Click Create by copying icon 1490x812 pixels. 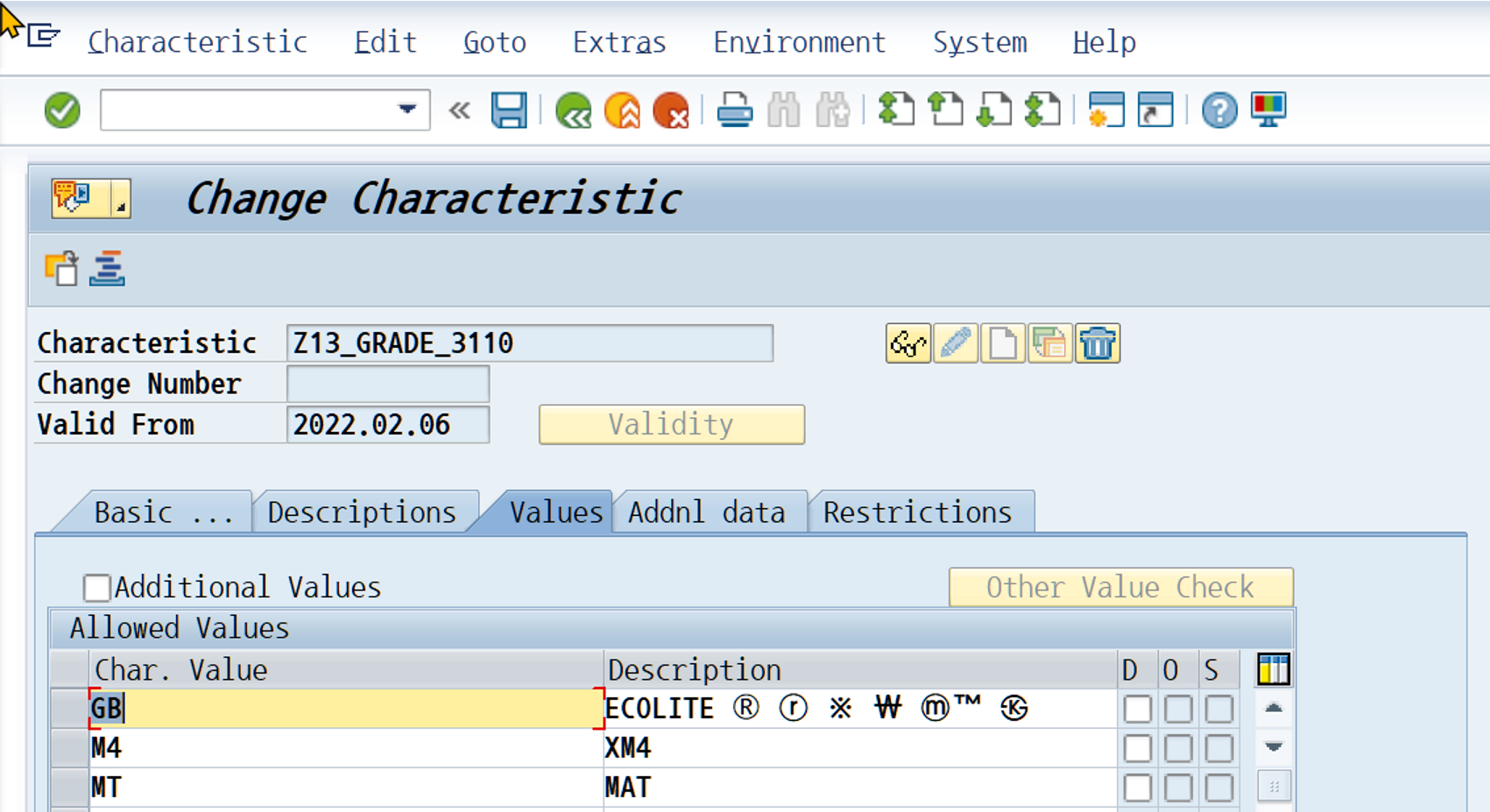pos(1049,343)
